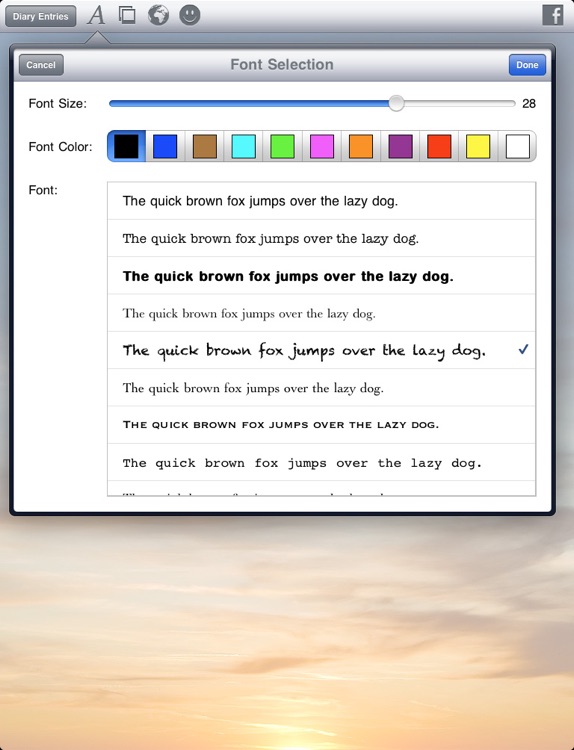This screenshot has width=574, height=750.
Task: Confirm font selection with Done
Action: tap(527, 65)
